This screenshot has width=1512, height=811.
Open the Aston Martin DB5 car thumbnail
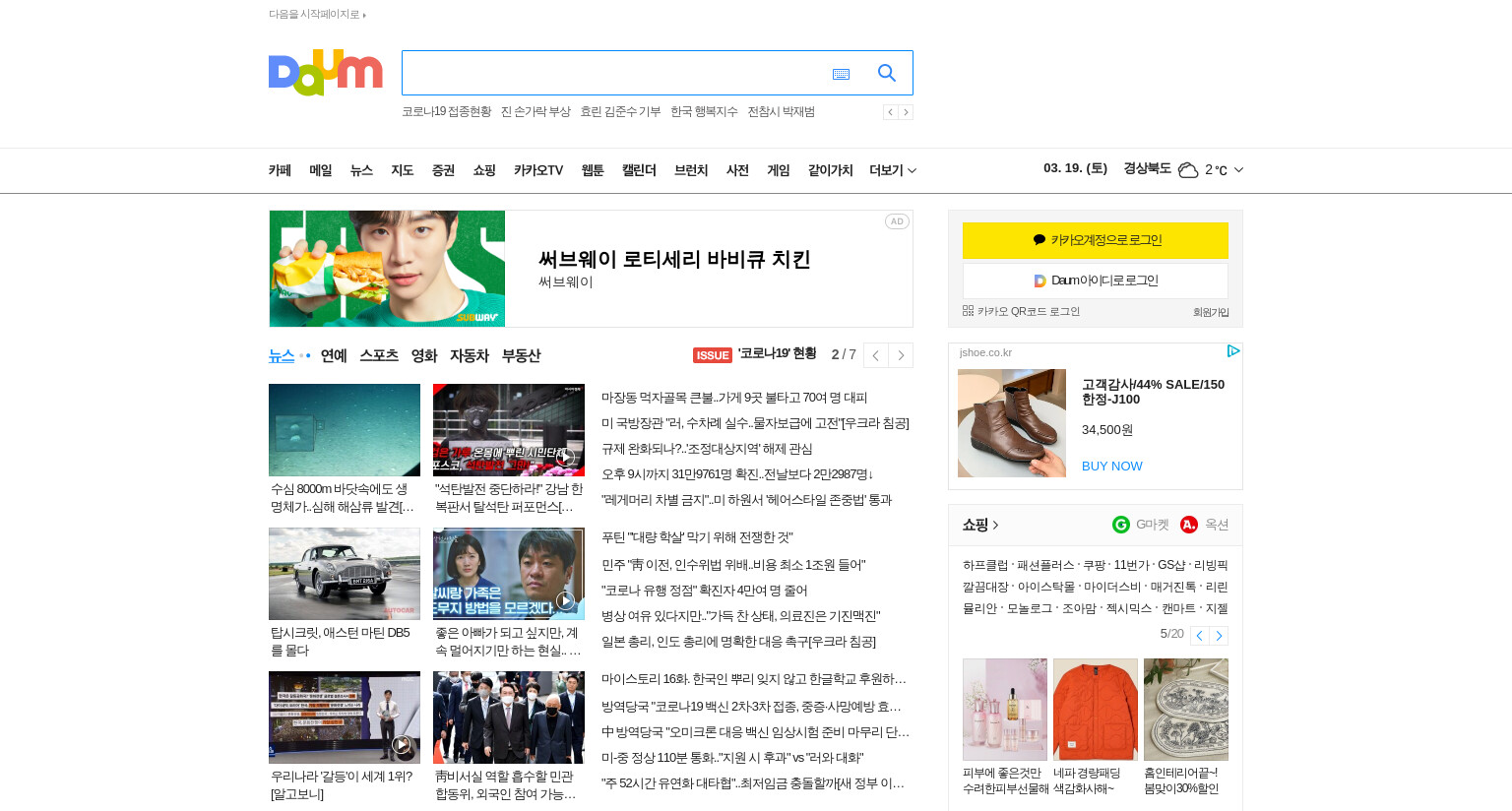[345, 574]
